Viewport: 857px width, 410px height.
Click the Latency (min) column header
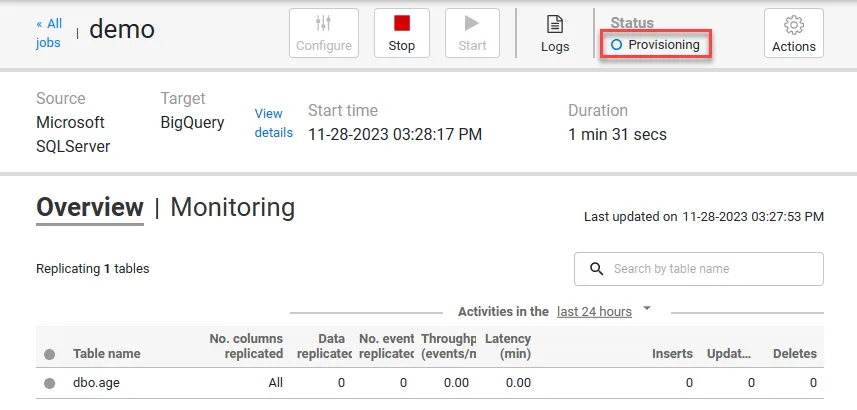coord(508,346)
